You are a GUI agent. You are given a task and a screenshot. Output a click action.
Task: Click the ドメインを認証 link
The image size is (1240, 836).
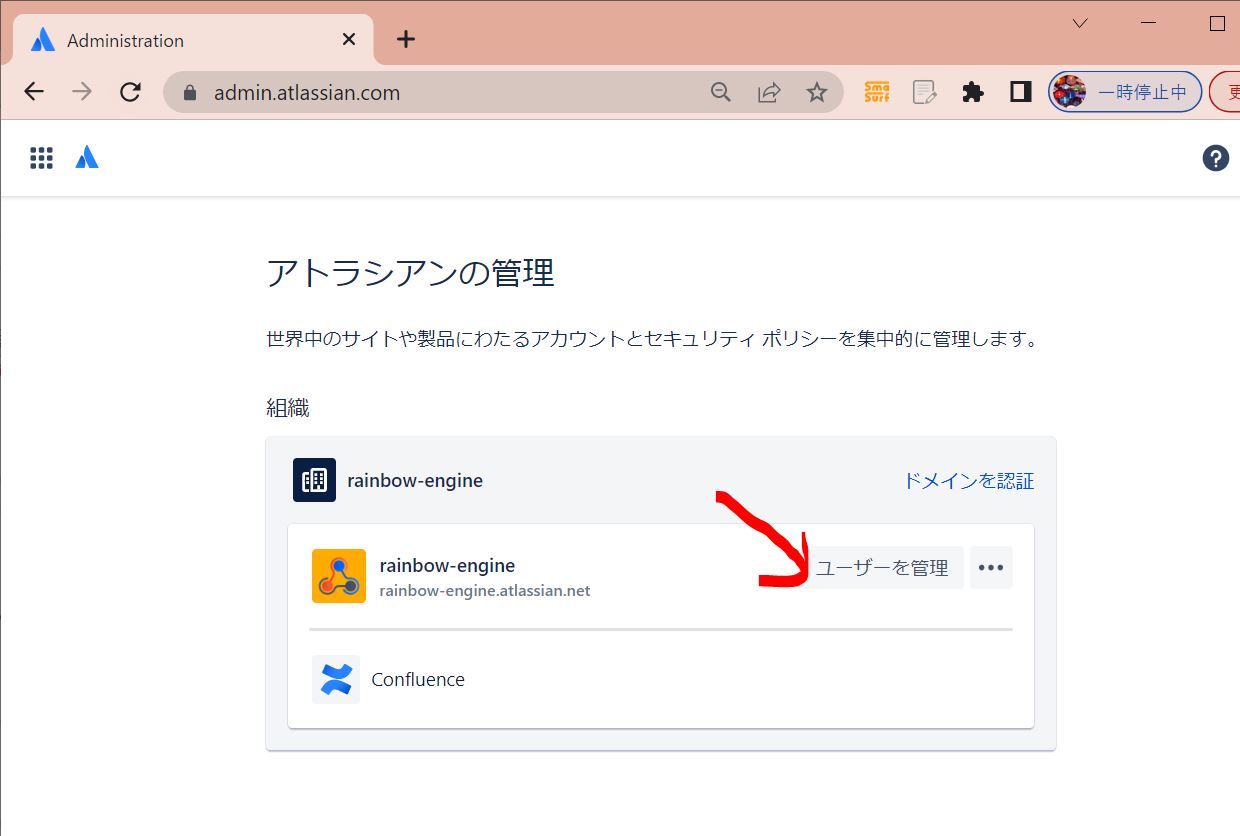pyautogui.click(x=968, y=481)
